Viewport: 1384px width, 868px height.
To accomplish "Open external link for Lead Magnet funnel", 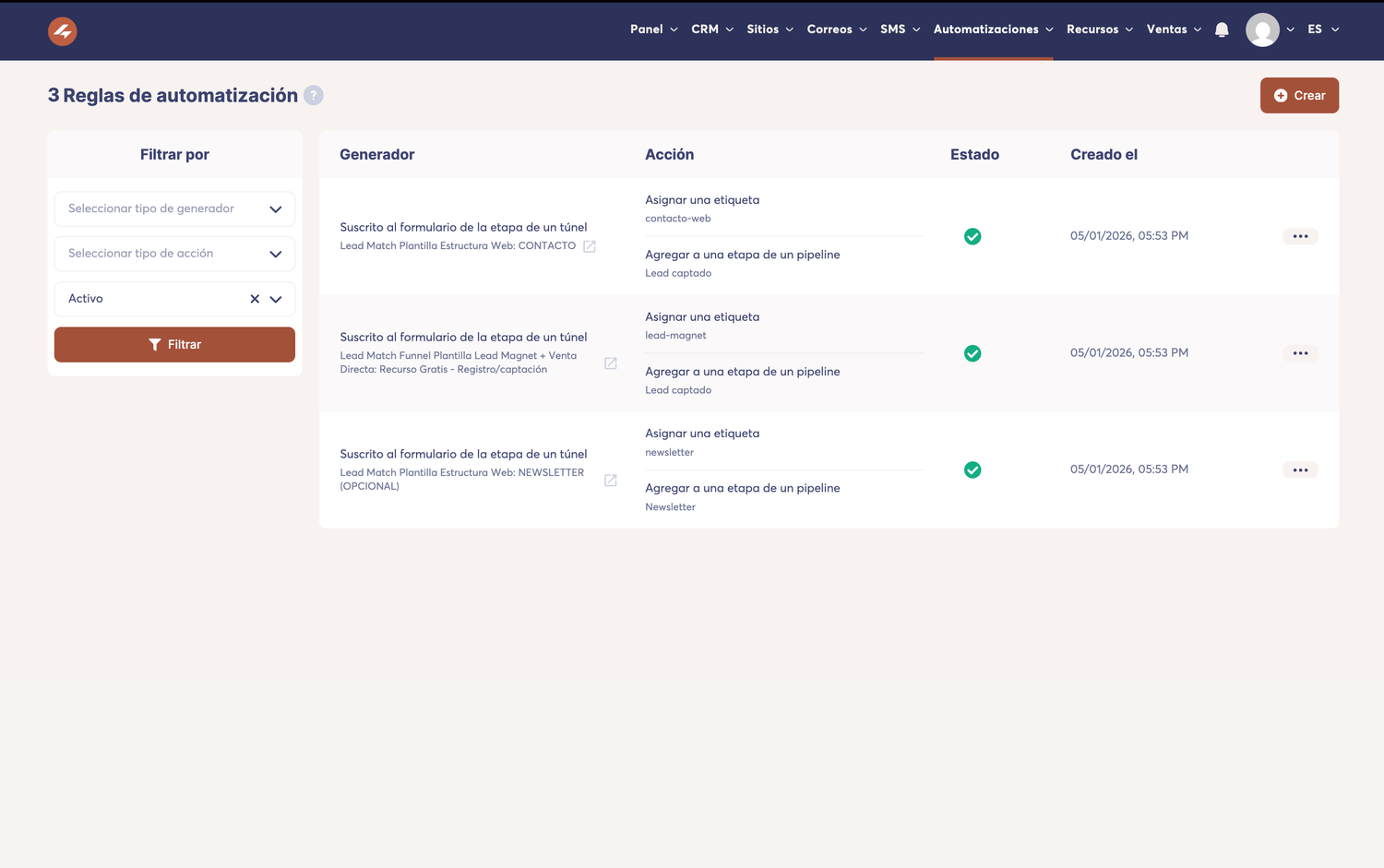I will pos(611,363).
